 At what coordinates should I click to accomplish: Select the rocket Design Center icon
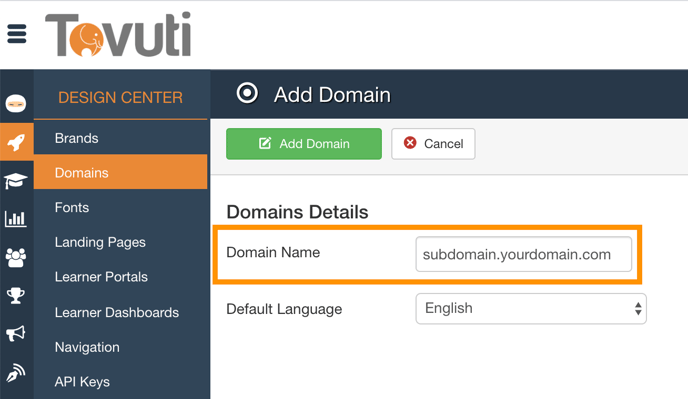(x=16, y=142)
